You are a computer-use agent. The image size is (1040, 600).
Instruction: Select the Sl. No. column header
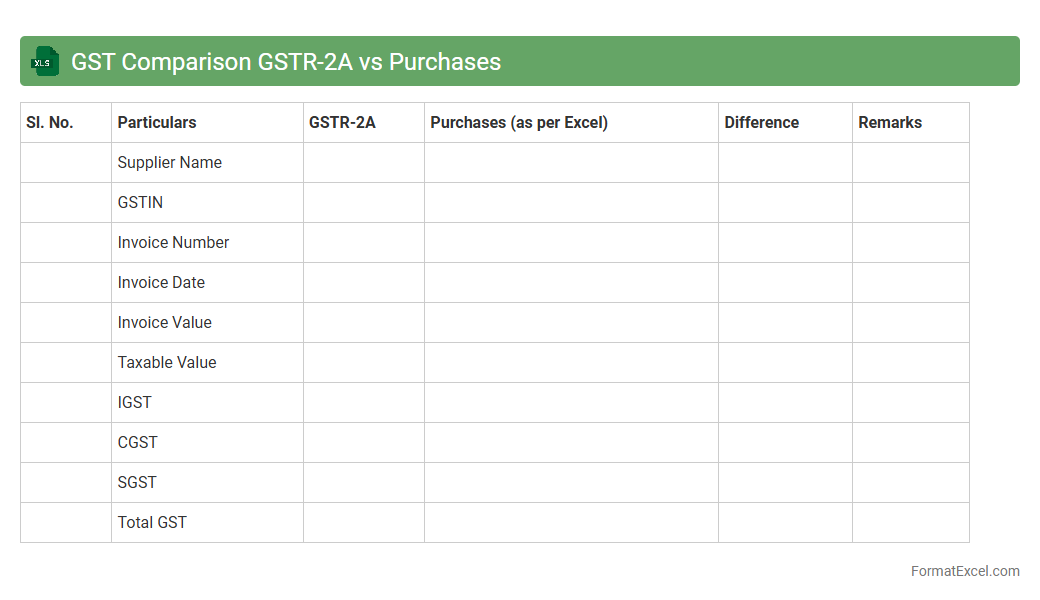click(50, 122)
